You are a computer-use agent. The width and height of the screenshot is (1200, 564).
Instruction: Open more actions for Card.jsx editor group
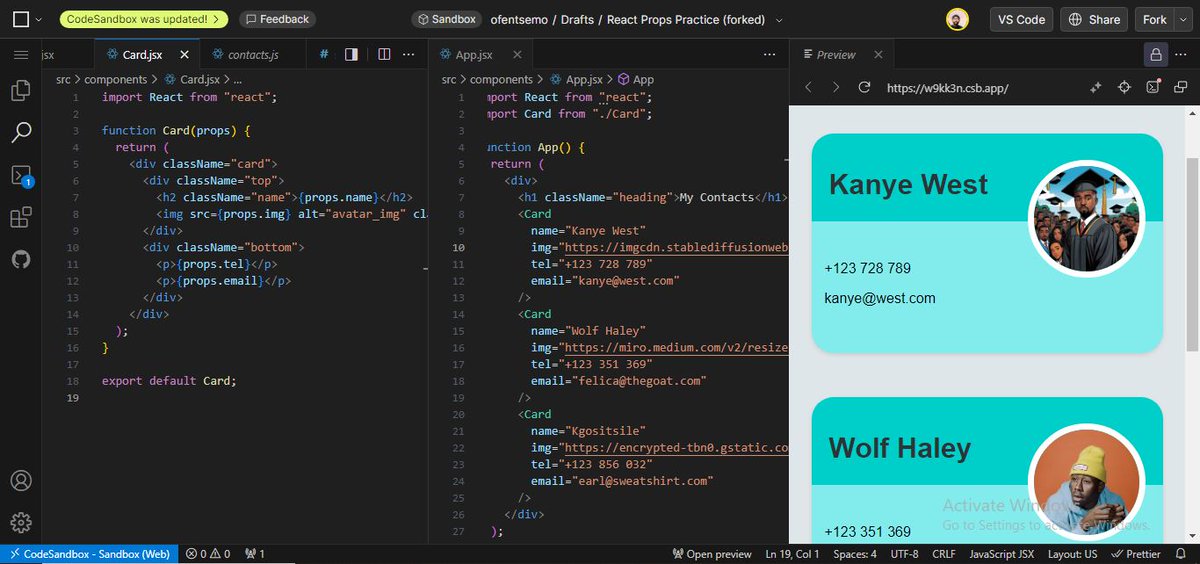[x=406, y=54]
